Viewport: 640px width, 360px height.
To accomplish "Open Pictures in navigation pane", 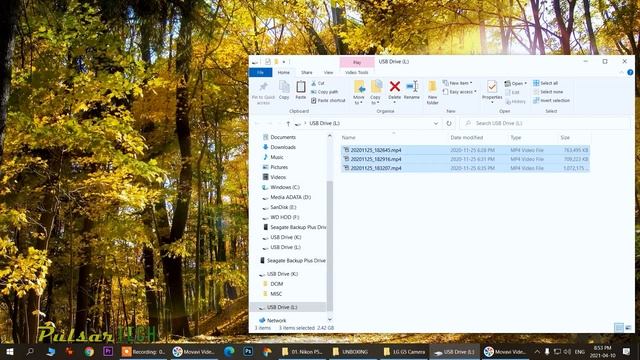I will coord(279,167).
